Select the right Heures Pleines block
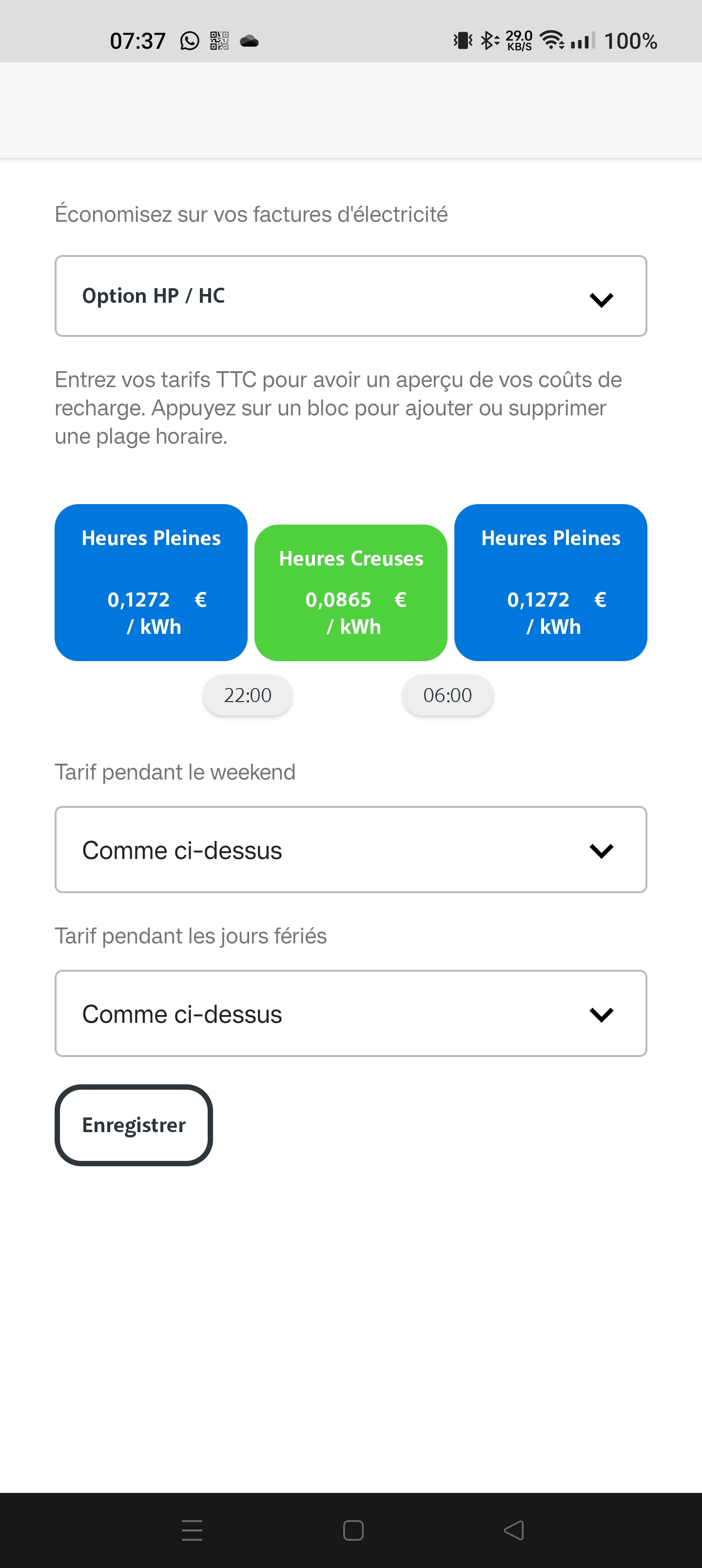Viewport: 702px width, 1568px height. [550, 583]
